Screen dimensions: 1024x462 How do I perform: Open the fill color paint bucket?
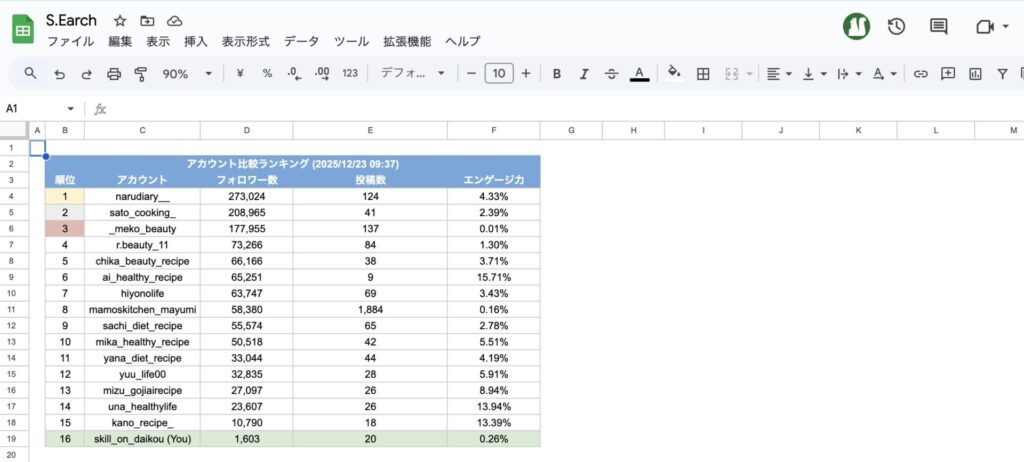coord(673,74)
